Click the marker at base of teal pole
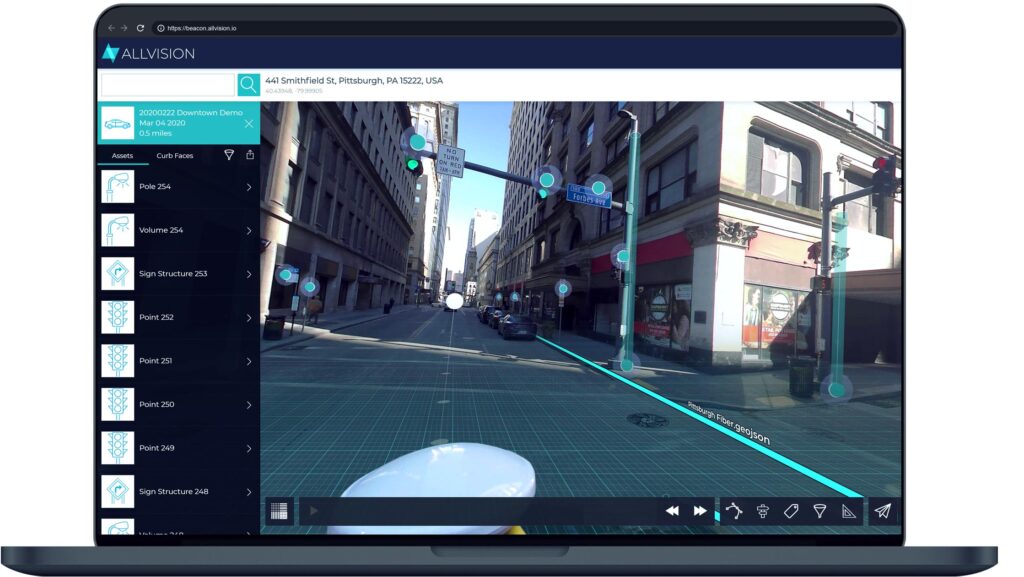Image resolution: width=1024 pixels, height=577 pixels. tap(627, 366)
